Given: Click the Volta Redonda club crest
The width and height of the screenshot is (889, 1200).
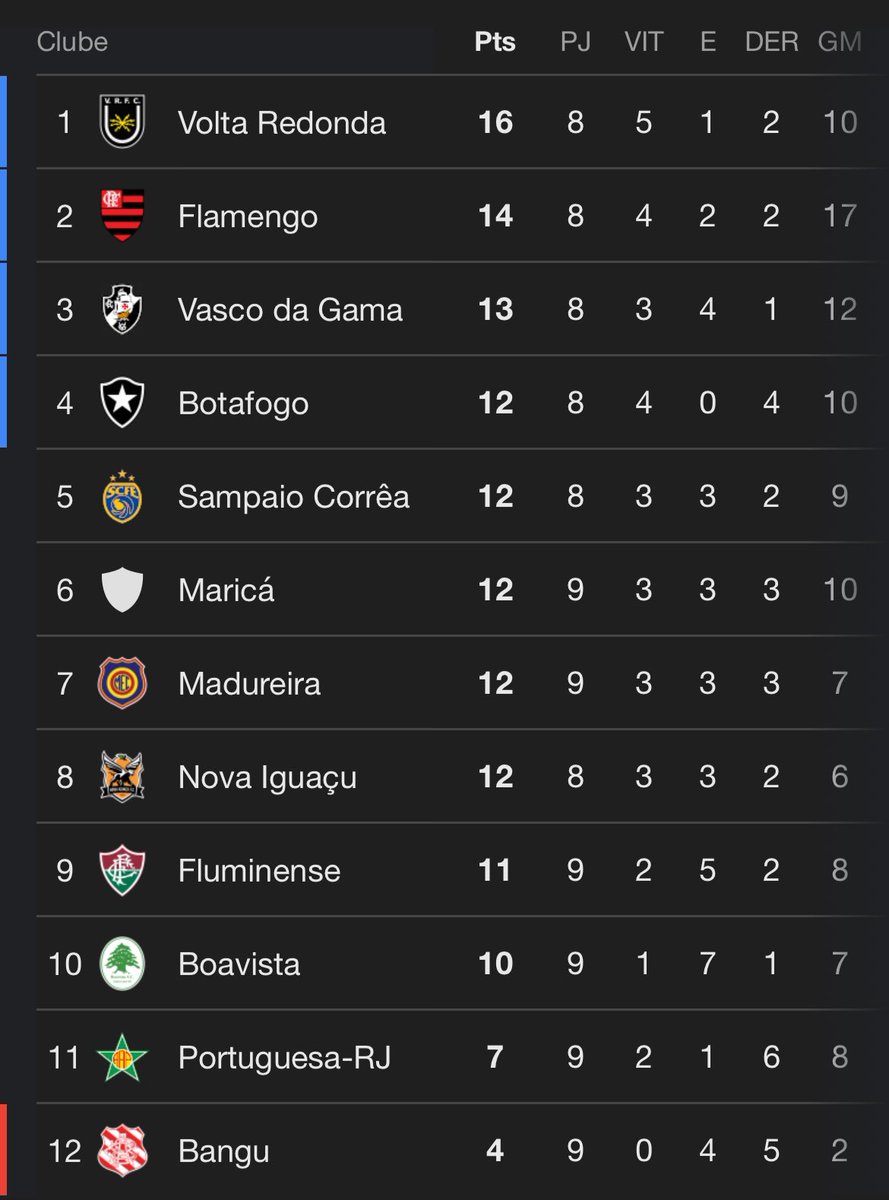Looking at the screenshot, I should click(x=123, y=122).
